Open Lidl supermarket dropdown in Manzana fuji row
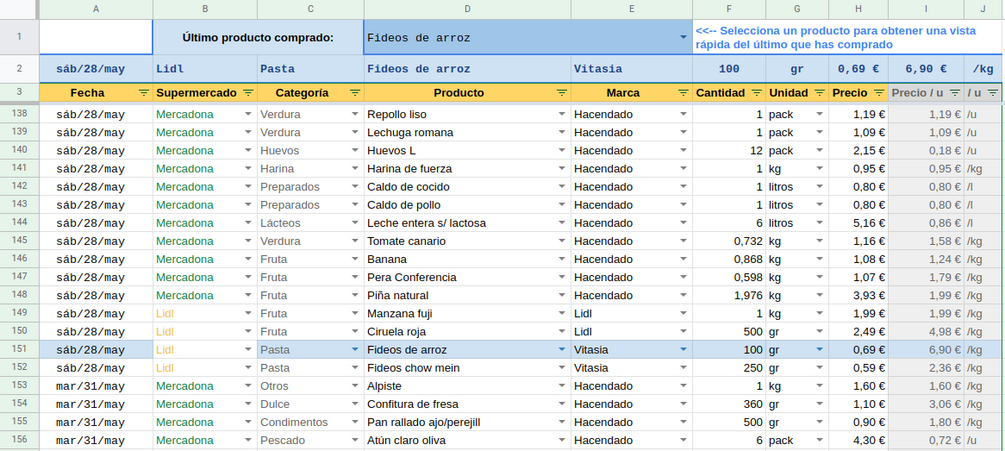 tap(248, 313)
